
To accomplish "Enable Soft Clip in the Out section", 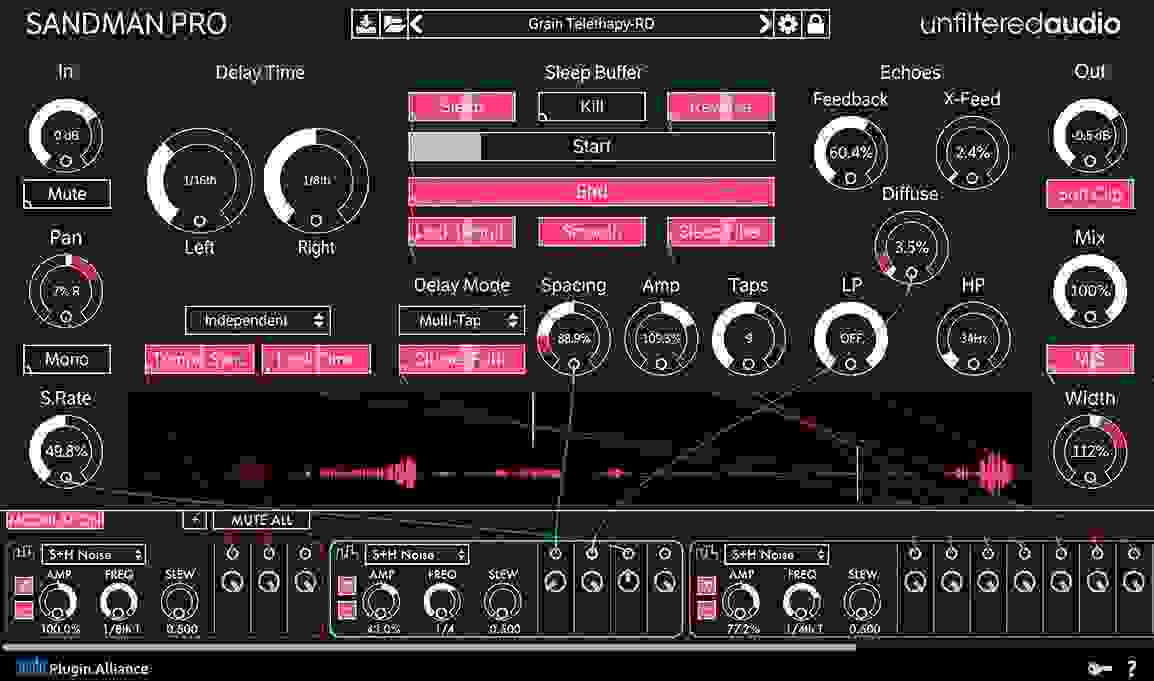I will 1089,194.
